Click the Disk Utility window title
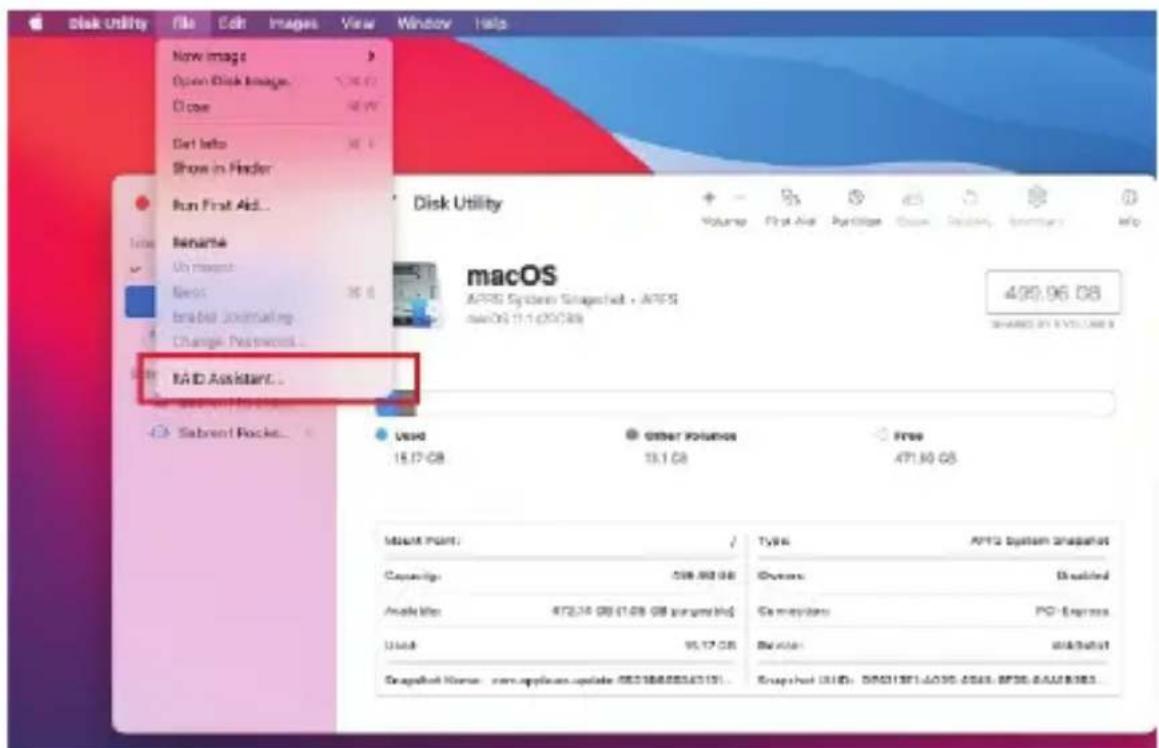Screen dimensions: 1159x748 click(x=458, y=203)
